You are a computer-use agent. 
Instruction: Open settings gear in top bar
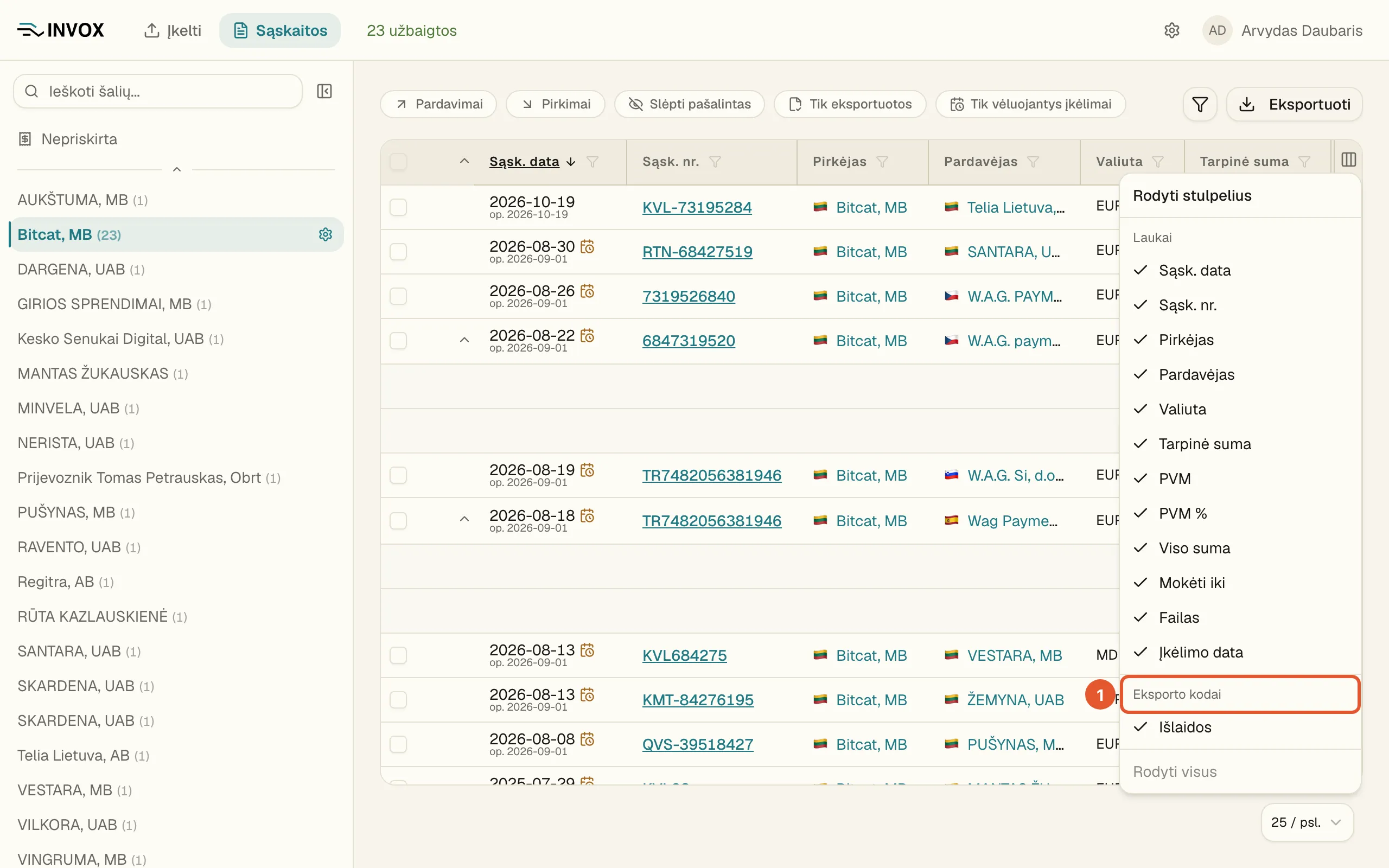pyautogui.click(x=1171, y=30)
